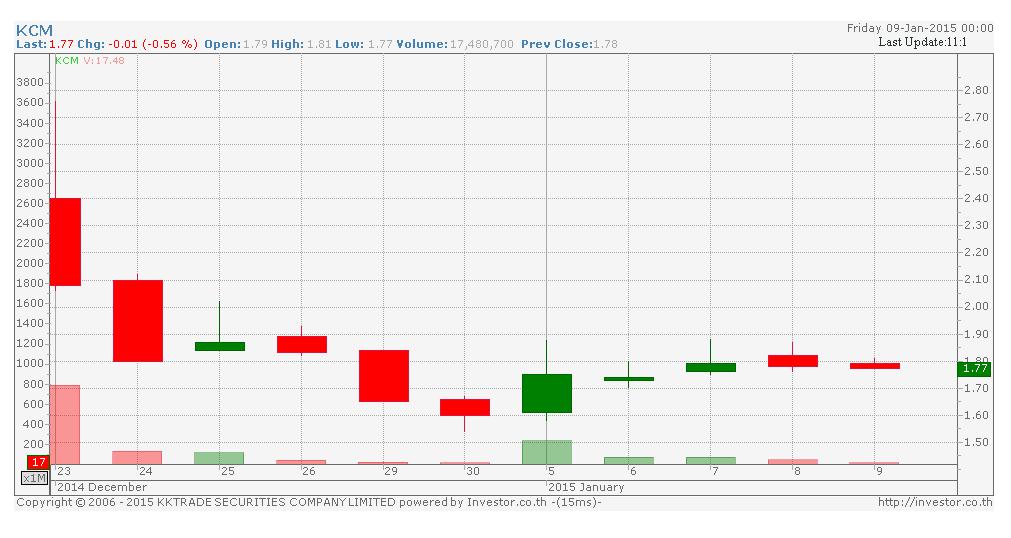
Task: Click the 2.80 price axis label
Action: click(x=976, y=90)
